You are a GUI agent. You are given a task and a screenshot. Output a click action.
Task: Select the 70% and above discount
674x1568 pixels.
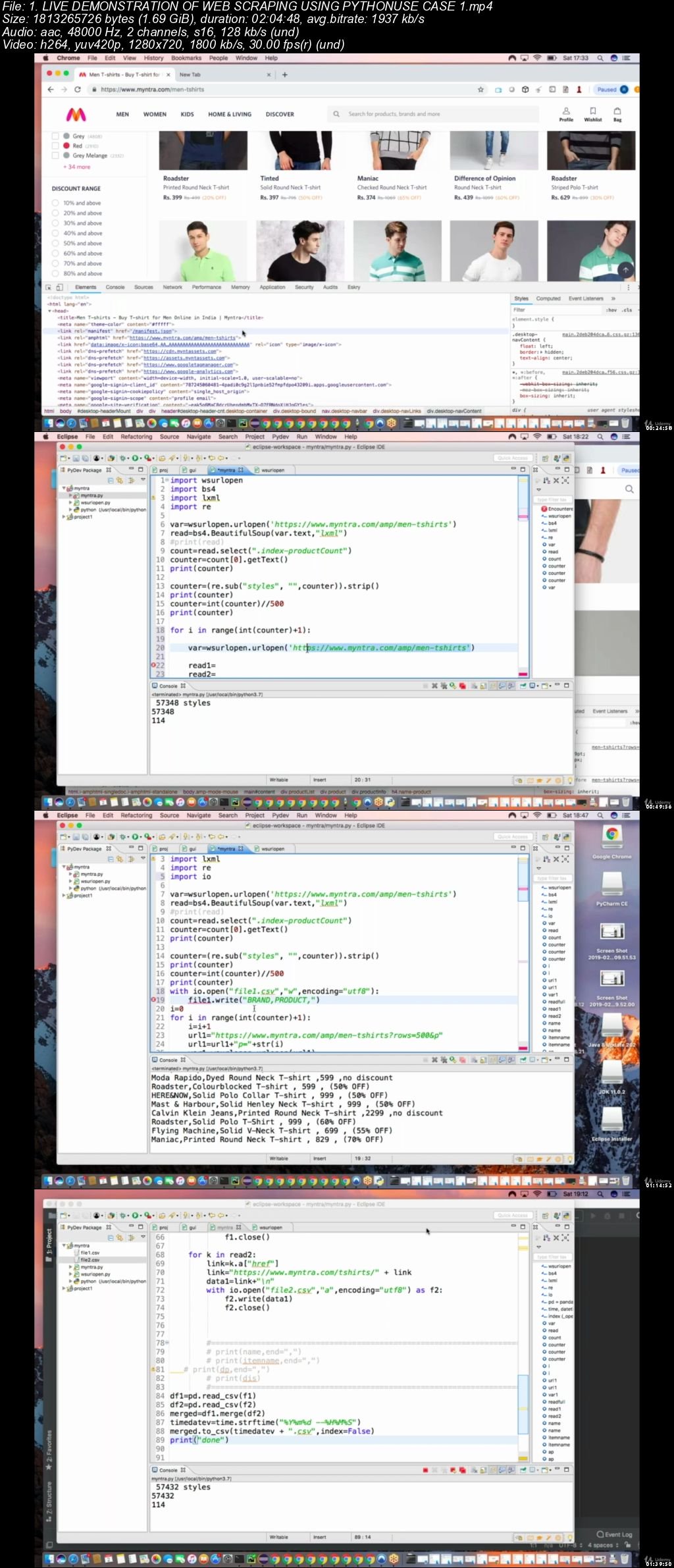click(x=56, y=263)
